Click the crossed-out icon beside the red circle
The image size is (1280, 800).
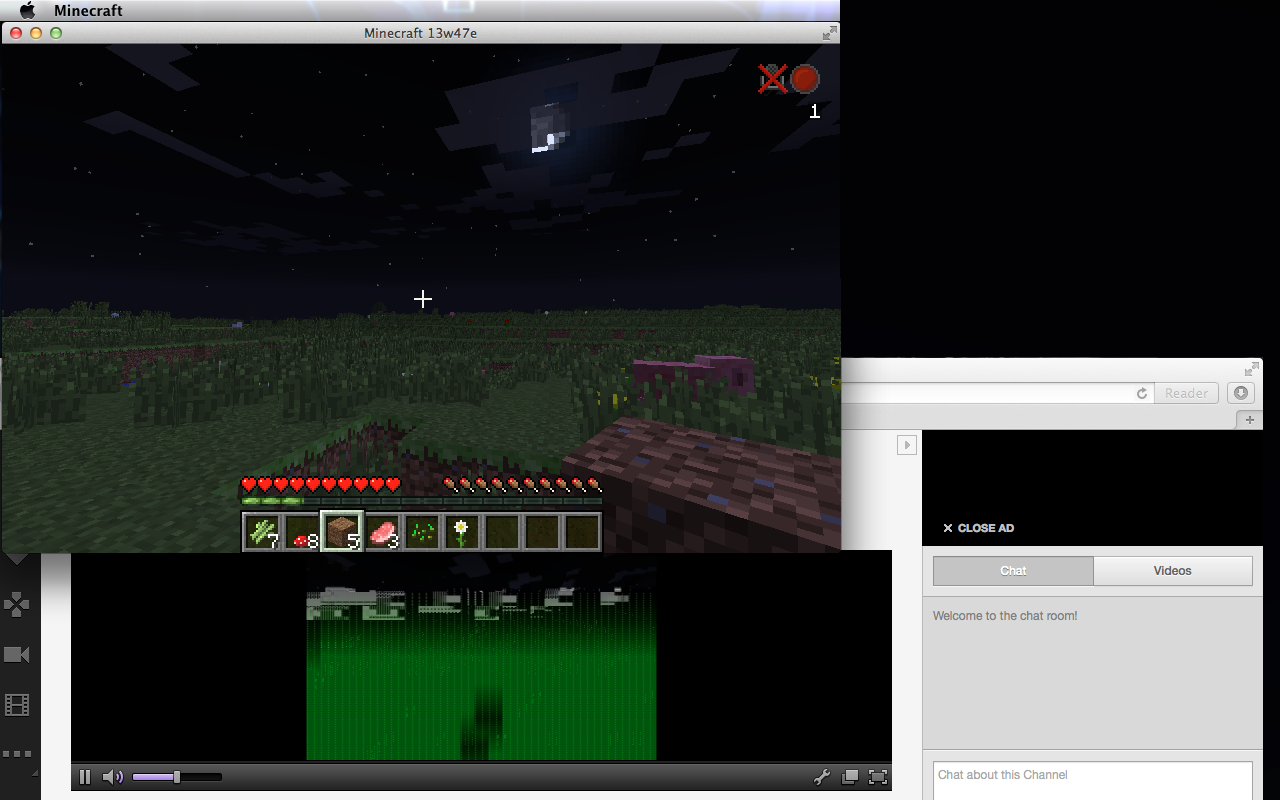point(773,79)
